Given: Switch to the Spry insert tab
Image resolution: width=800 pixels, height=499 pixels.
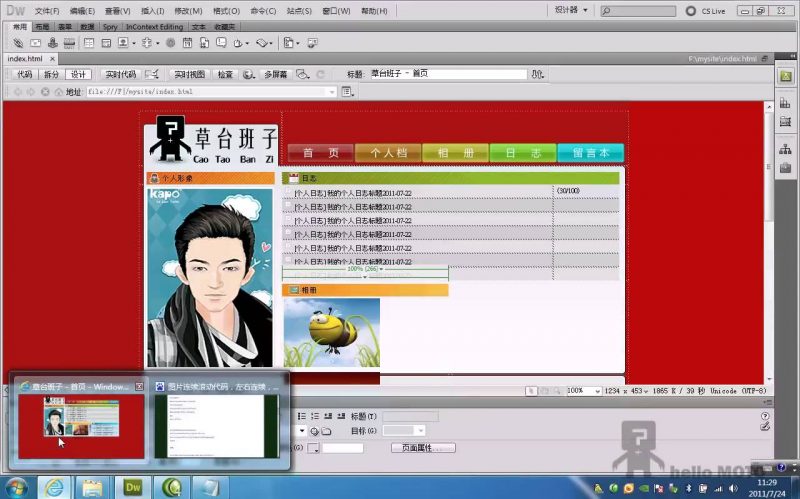Looking at the screenshot, I should (x=110, y=27).
